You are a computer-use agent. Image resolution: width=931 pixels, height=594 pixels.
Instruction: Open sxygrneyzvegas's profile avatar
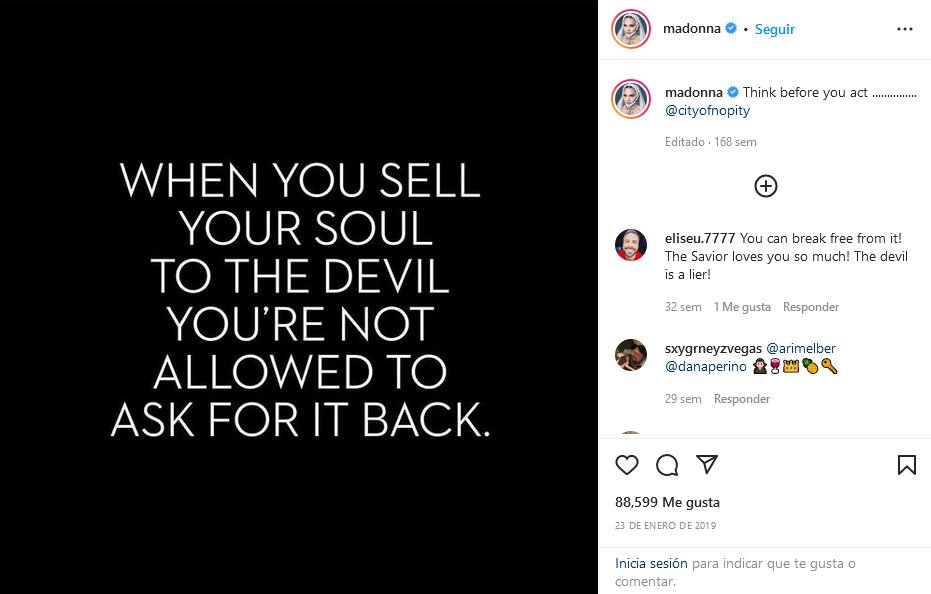[631, 354]
